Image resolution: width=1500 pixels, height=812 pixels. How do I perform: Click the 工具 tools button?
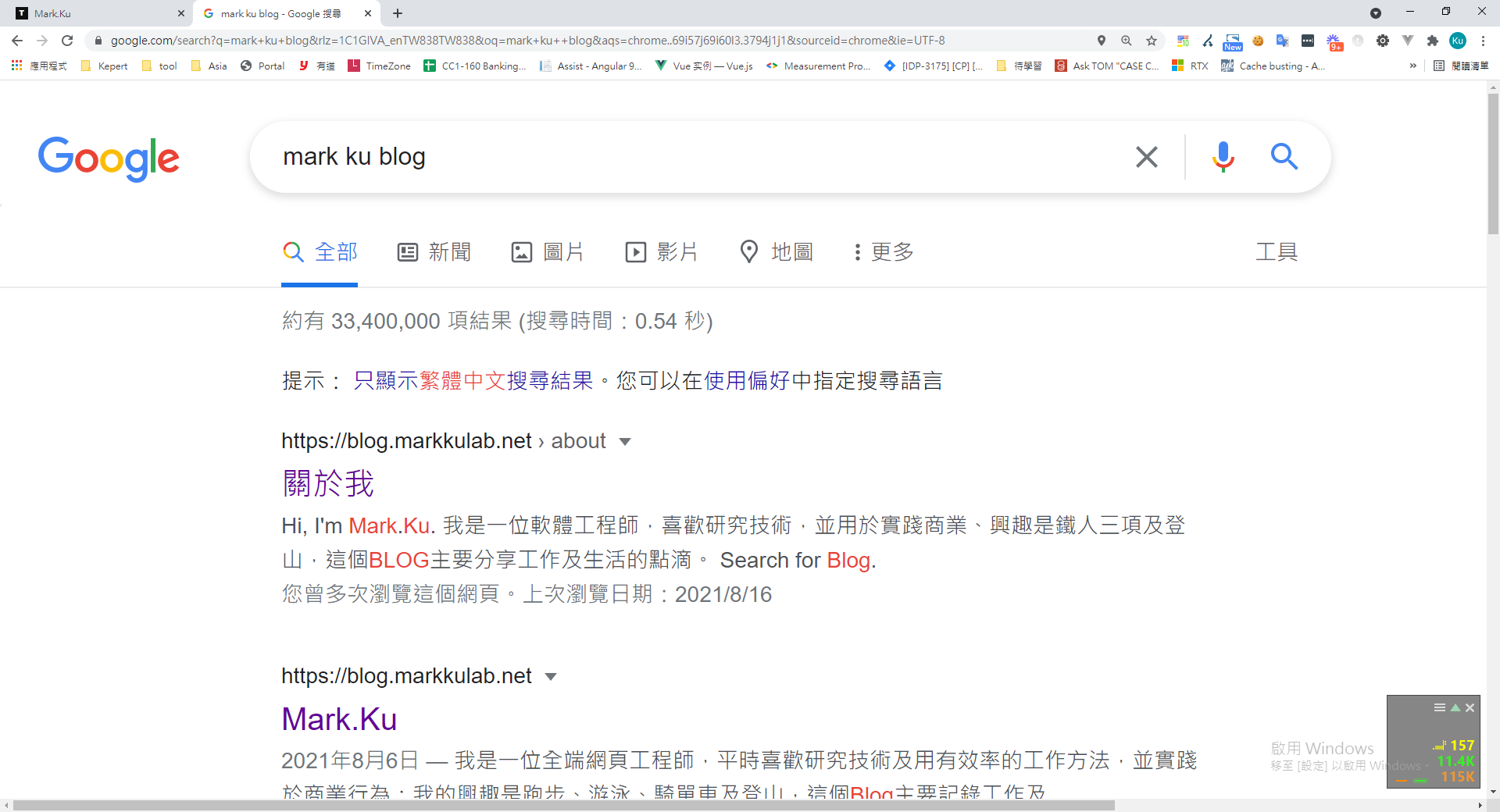coord(1276,252)
